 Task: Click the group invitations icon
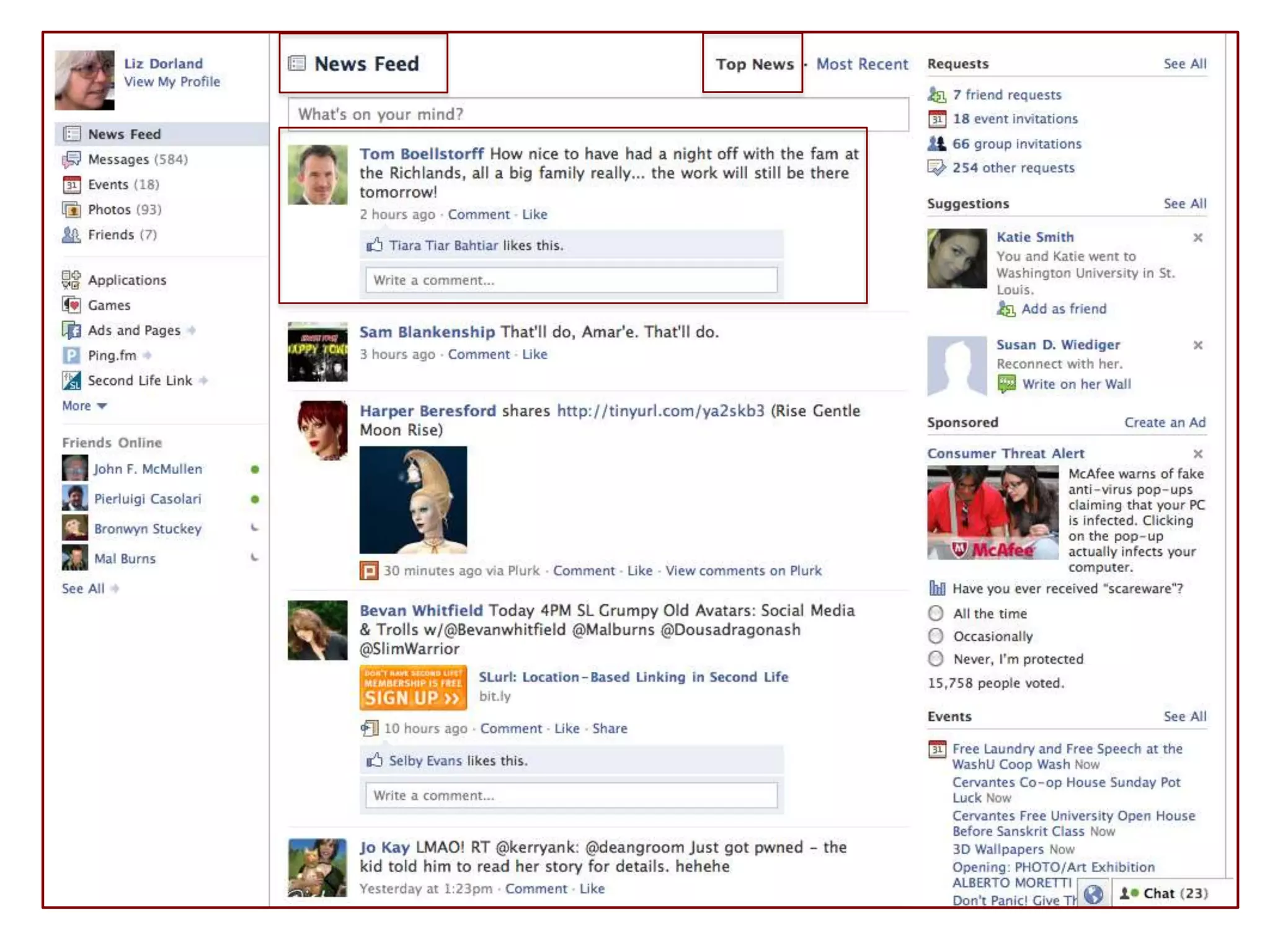pos(937,144)
